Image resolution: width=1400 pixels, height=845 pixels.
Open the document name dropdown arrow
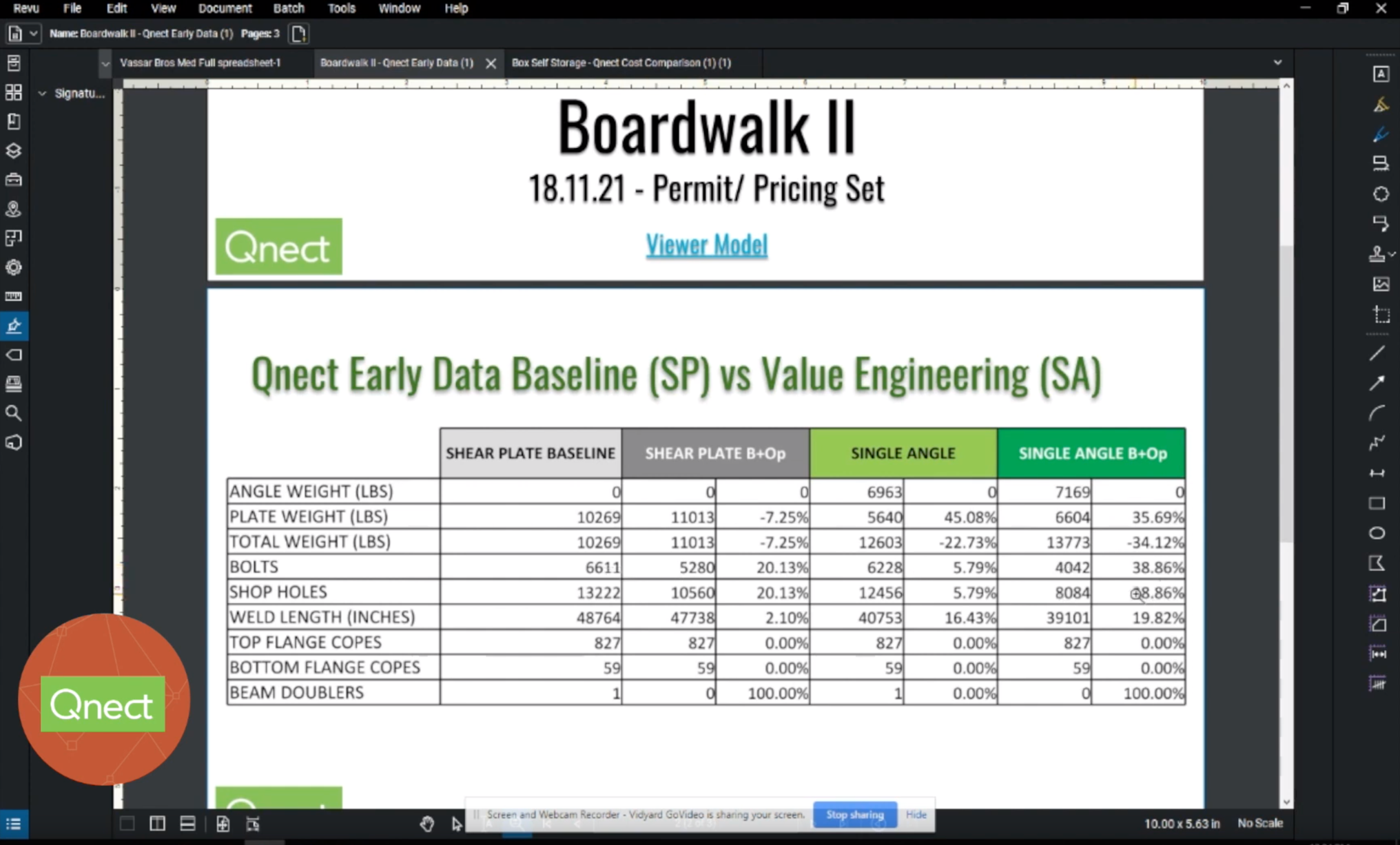click(32, 33)
